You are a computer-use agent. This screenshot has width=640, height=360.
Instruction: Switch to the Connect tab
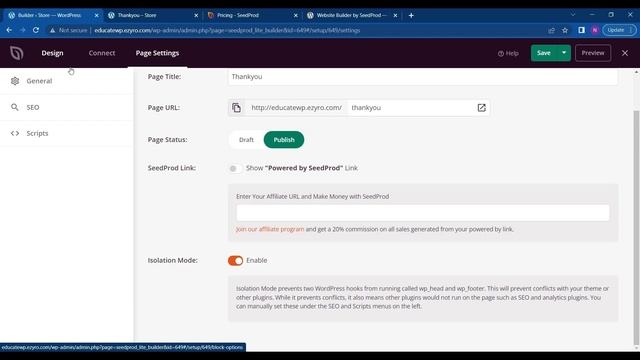point(102,53)
